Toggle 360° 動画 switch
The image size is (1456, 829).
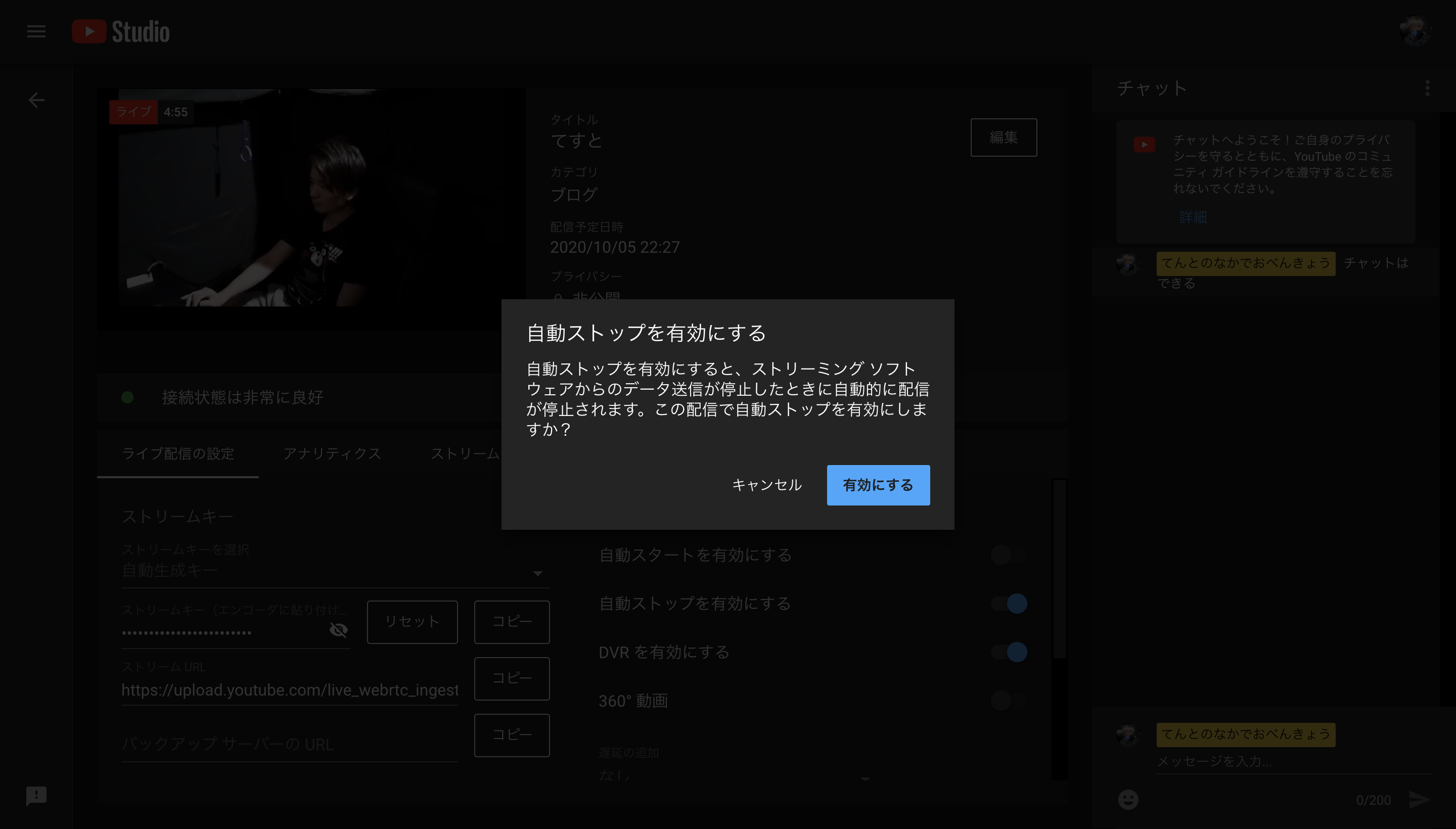(1009, 700)
